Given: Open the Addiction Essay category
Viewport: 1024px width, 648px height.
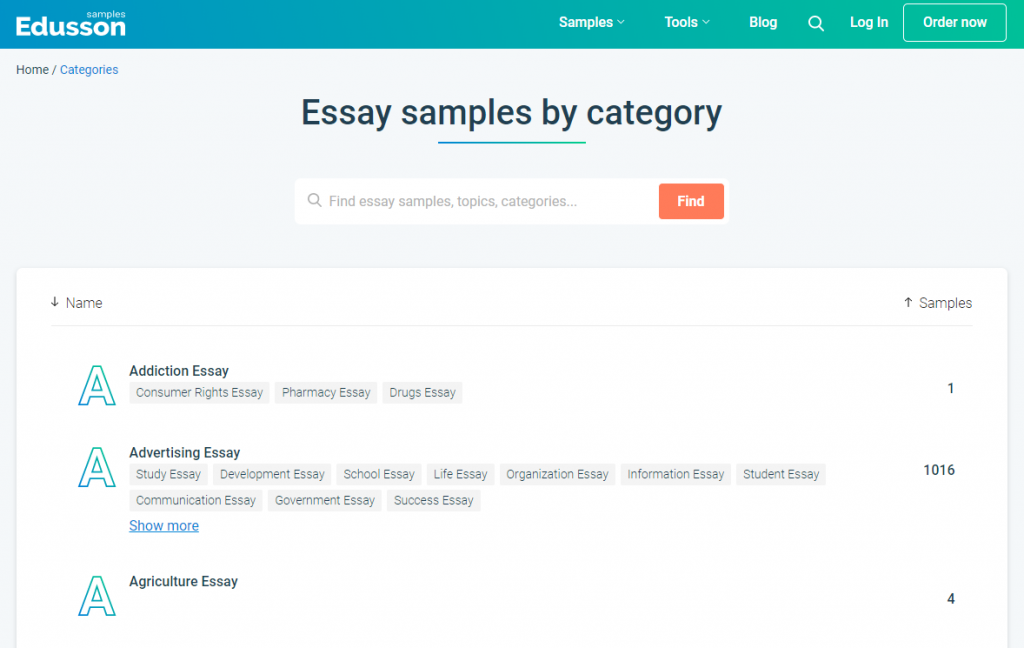Looking at the screenshot, I should click(179, 371).
